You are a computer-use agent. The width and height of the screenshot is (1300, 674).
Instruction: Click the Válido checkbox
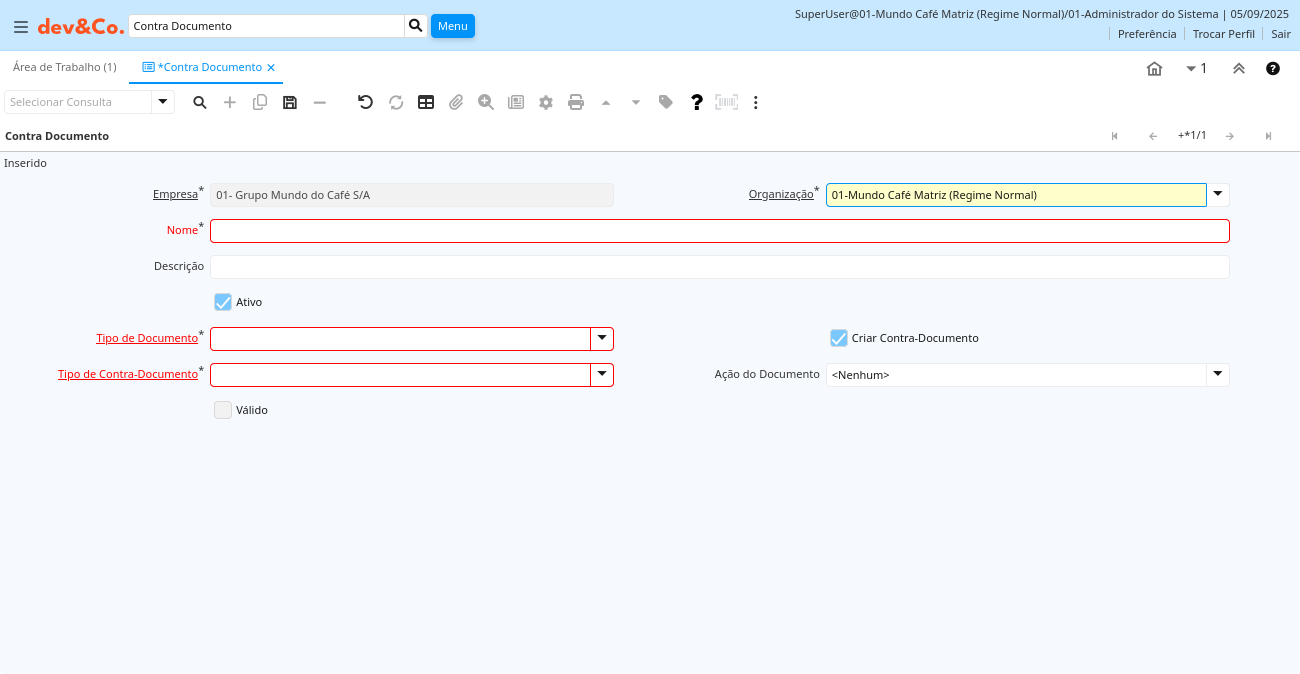223,410
